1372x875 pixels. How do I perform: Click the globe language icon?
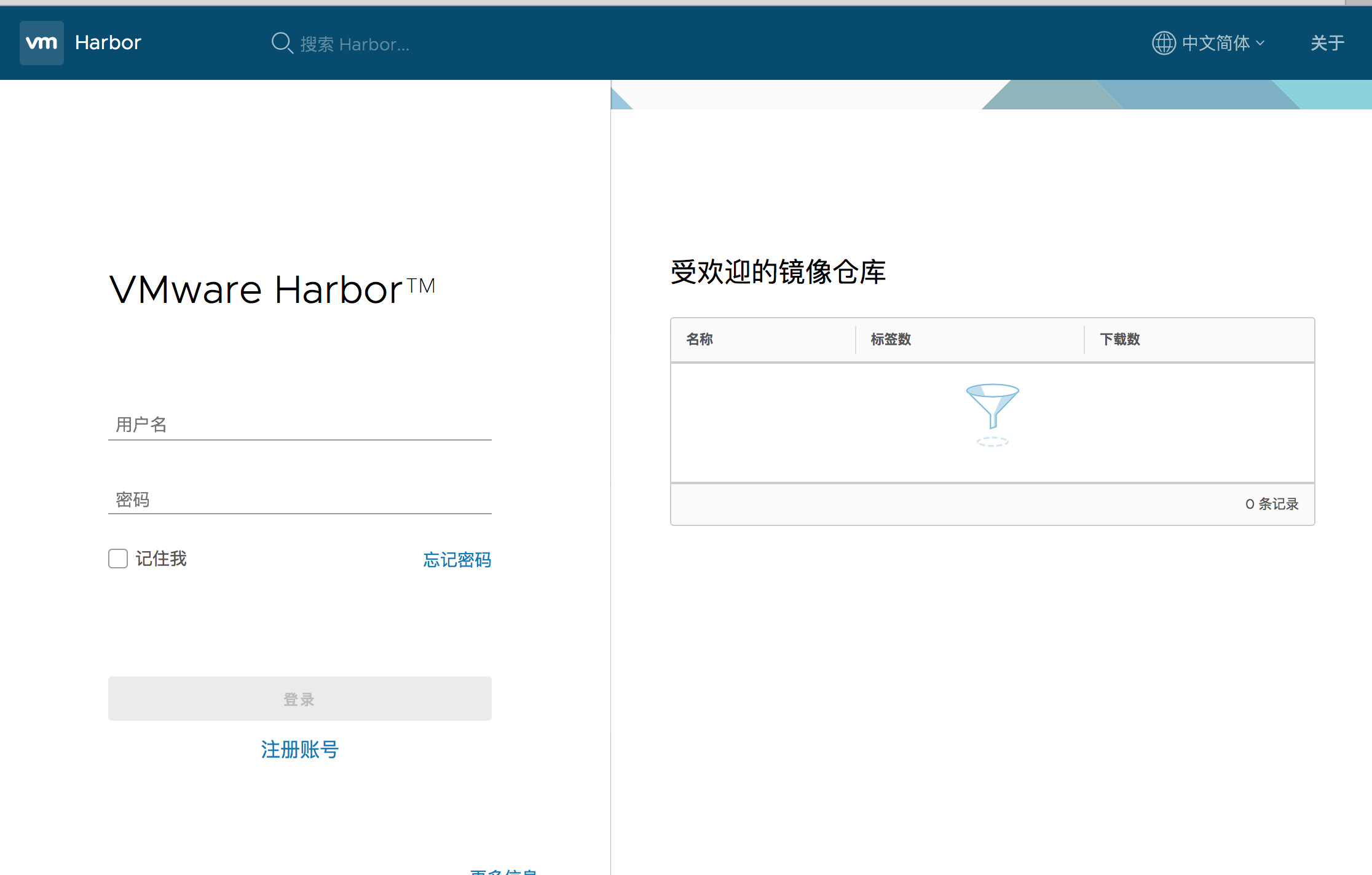pos(1164,43)
